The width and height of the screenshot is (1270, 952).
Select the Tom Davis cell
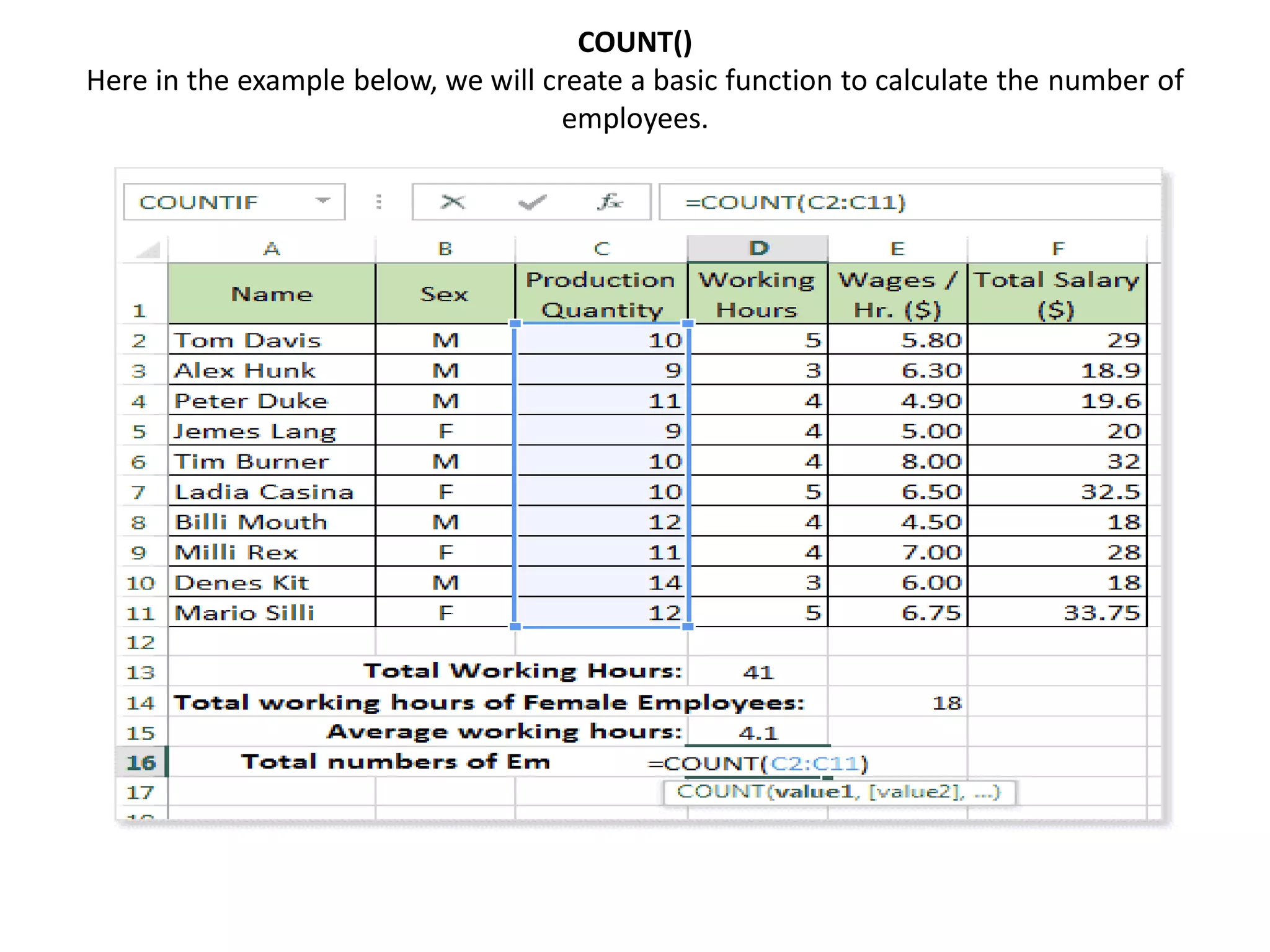tap(272, 340)
